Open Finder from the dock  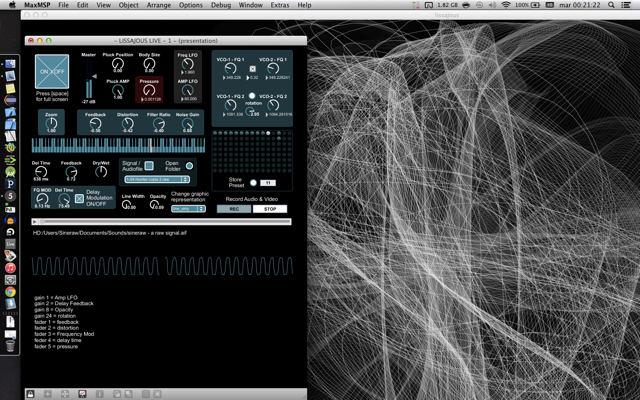pyautogui.click(x=10, y=64)
